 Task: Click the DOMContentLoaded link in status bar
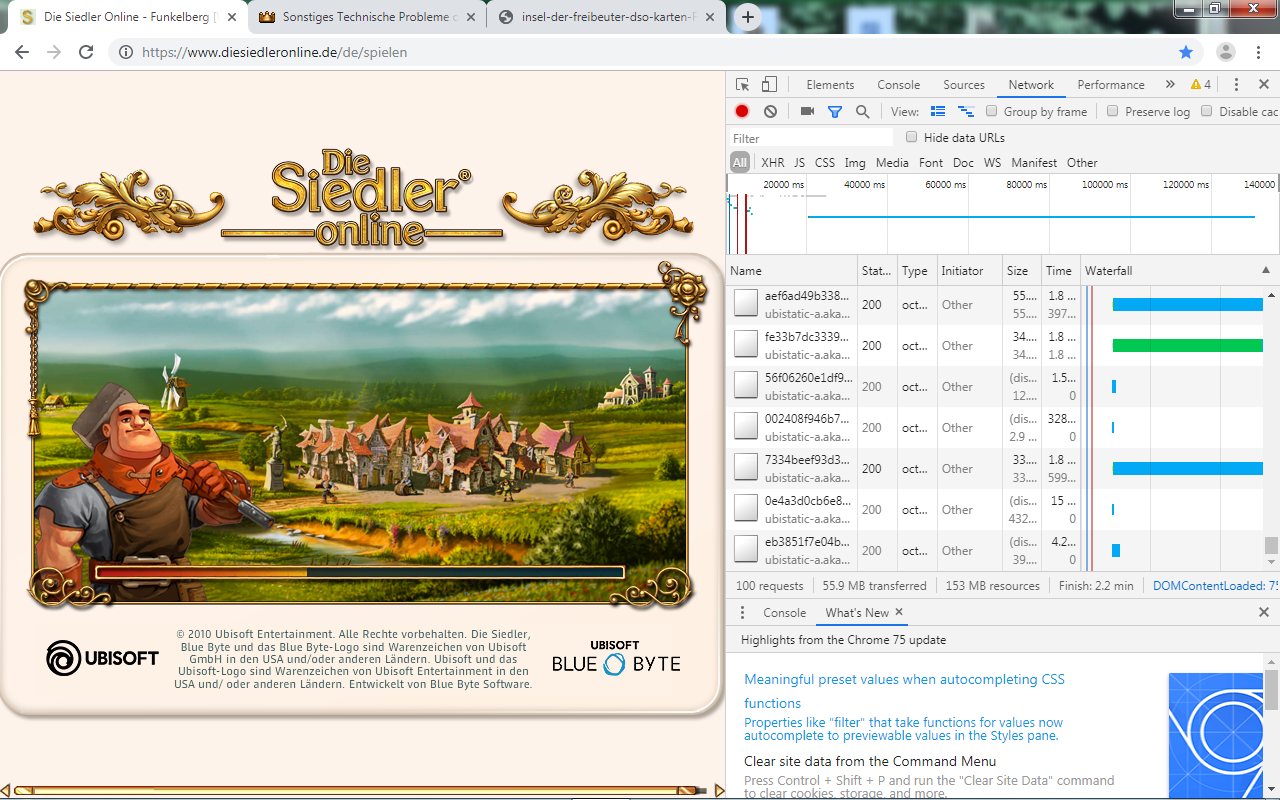(1213, 585)
